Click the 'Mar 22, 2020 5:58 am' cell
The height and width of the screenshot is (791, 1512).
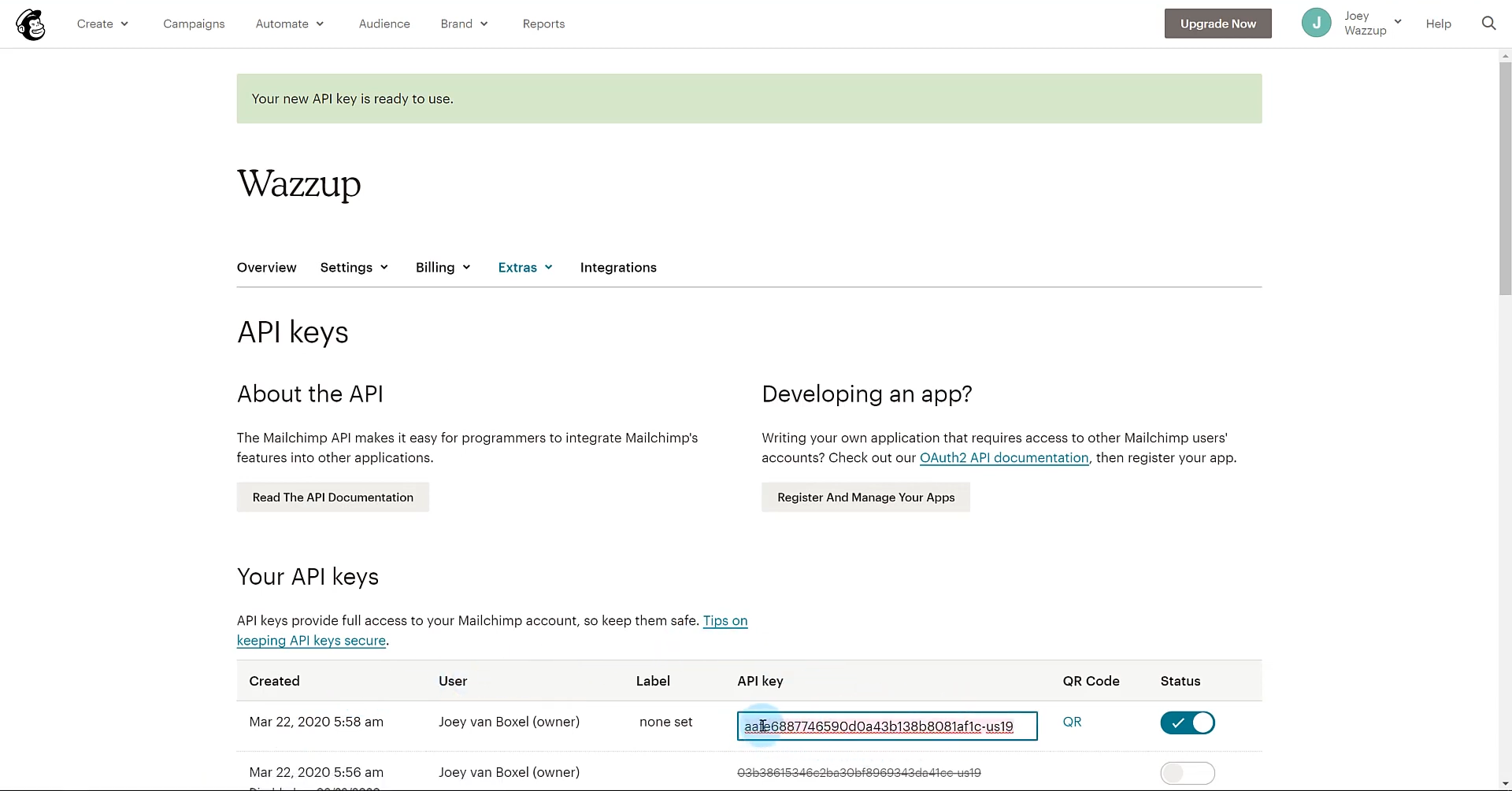[316, 722]
